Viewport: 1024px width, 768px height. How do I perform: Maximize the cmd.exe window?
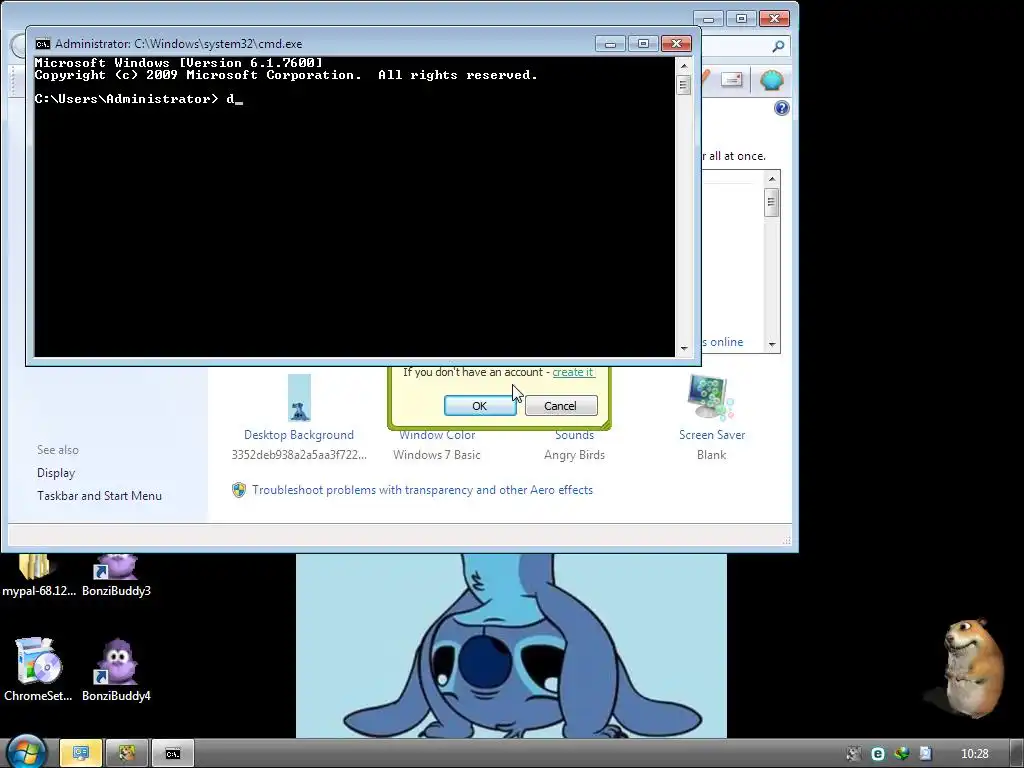pyautogui.click(x=643, y=44)
